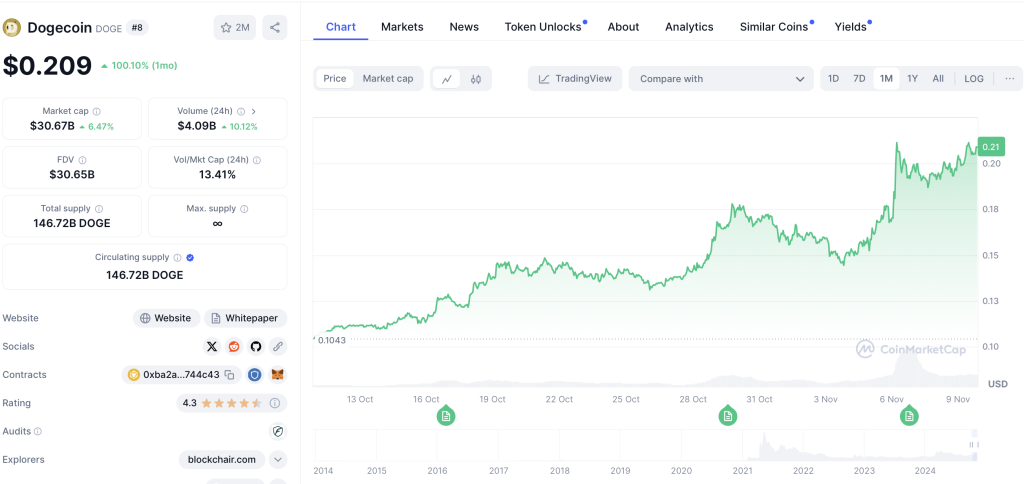Click the Max. supply info icon
Screen dimensions: 1024x484
[x=244, y=209]
